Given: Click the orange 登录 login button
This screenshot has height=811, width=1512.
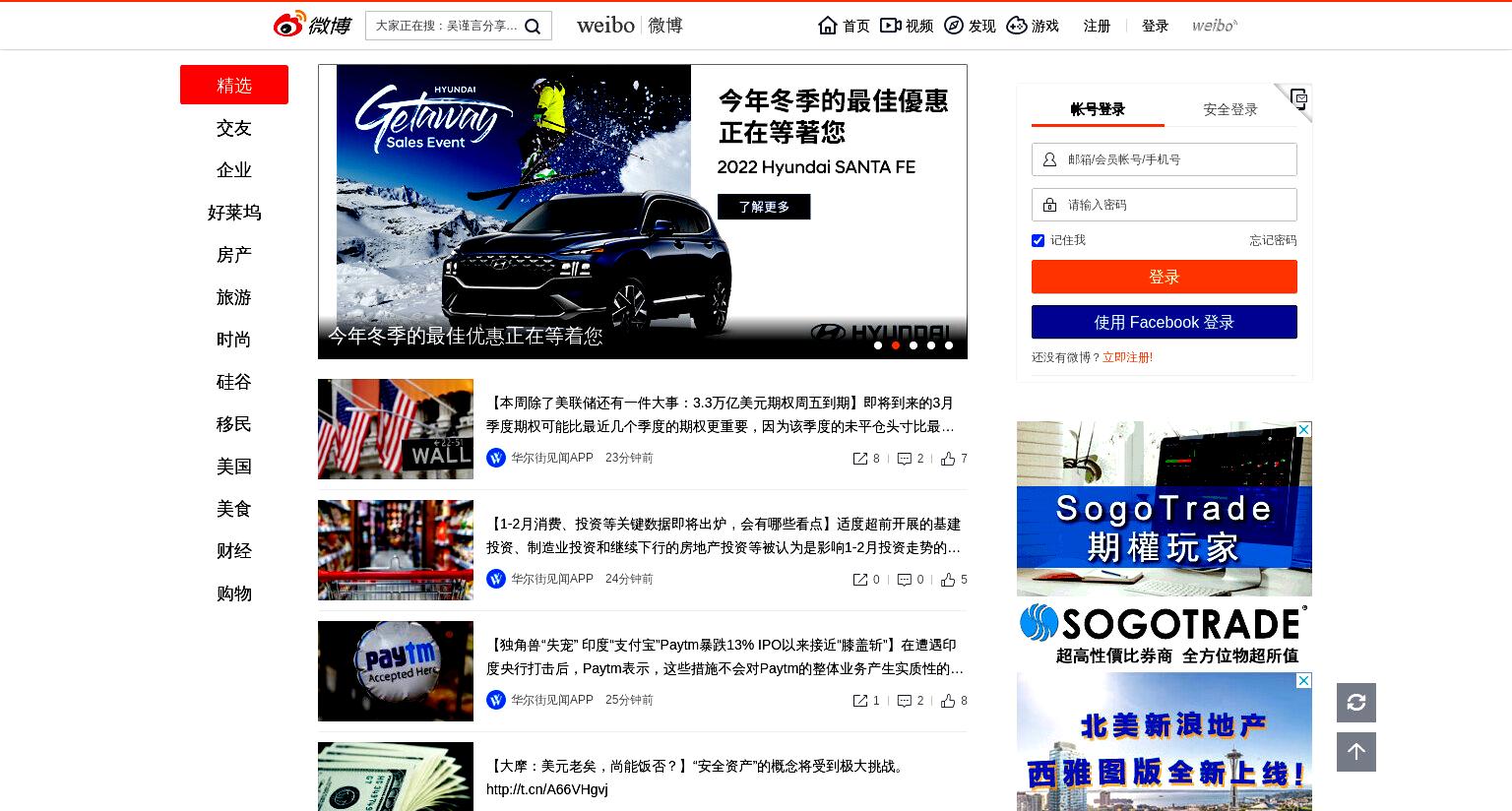Looking at the screenshot, I should 1165,277.
